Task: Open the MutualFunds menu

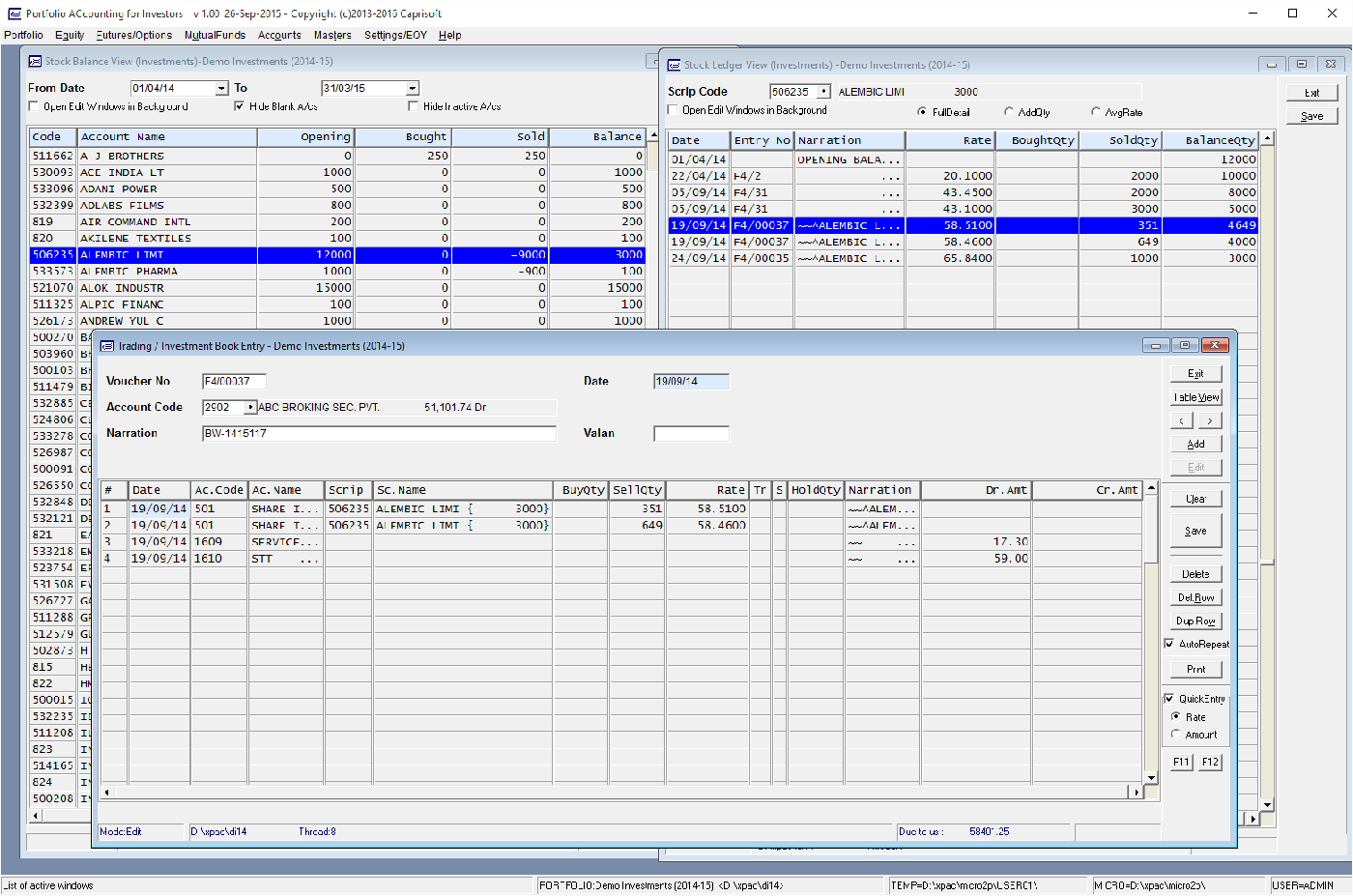Action: pos(215,35)
